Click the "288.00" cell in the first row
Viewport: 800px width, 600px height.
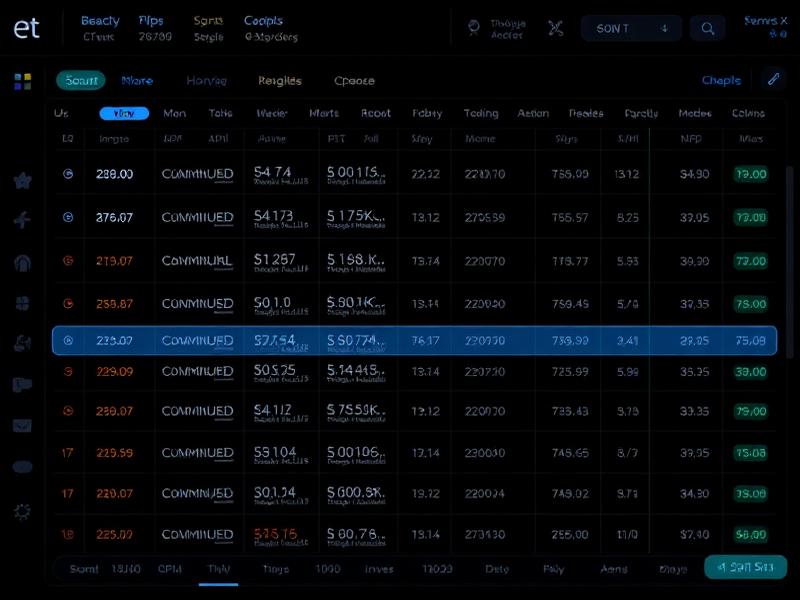pyautogui.click(x=114, y=174)
